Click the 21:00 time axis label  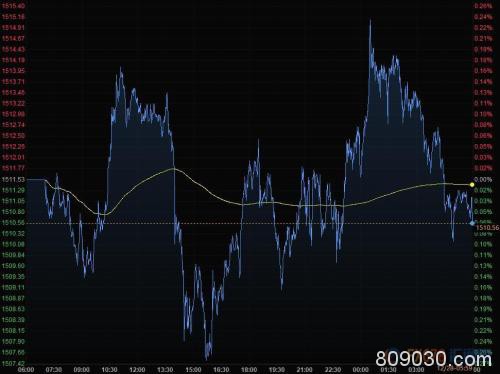(305, 370)
